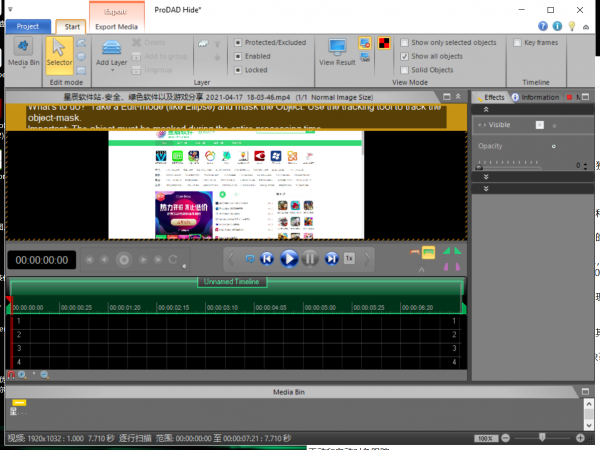The width and height of the screenshot is (600, 450).
Task: Enable Show only selected objects
Action: 404,42
